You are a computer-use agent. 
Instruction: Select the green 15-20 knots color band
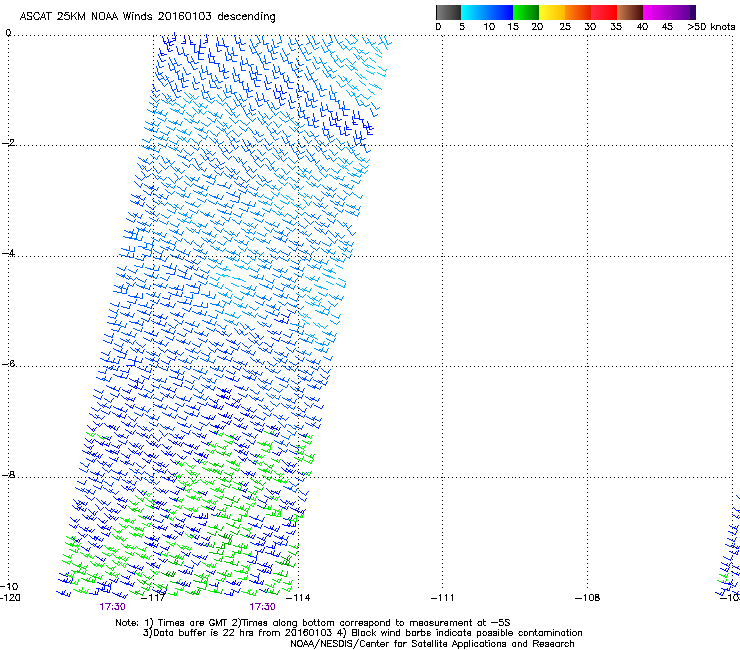coord(526,12)
